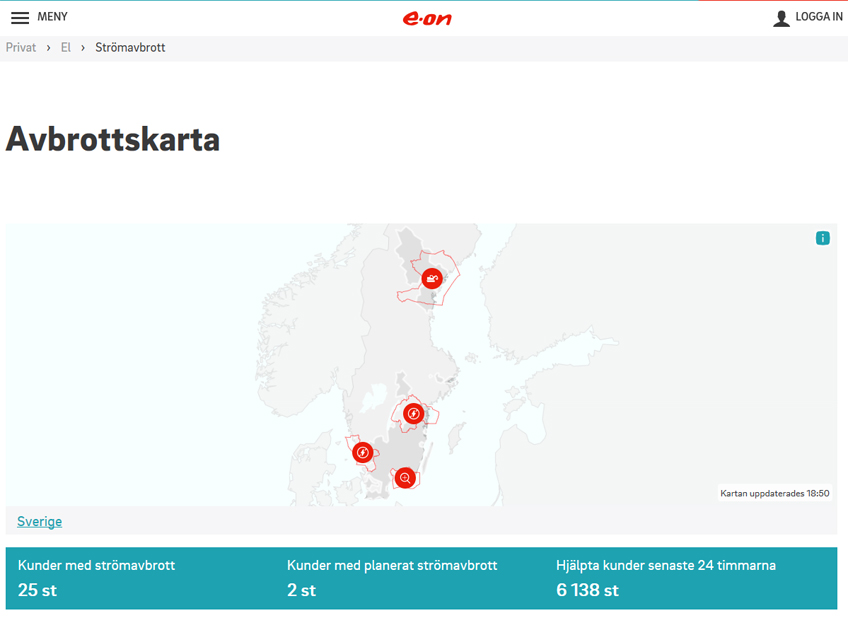Click the E.ON logo
848x622 pixels.
click(x=427, y=18)
